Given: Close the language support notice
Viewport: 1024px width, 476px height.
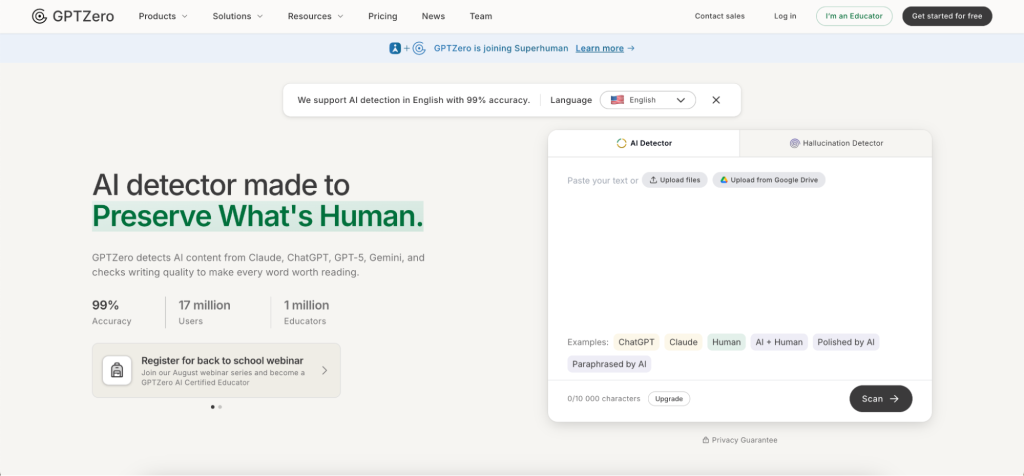Looking at the screenshot, I should pyautogui.click(x=716, y=100).
